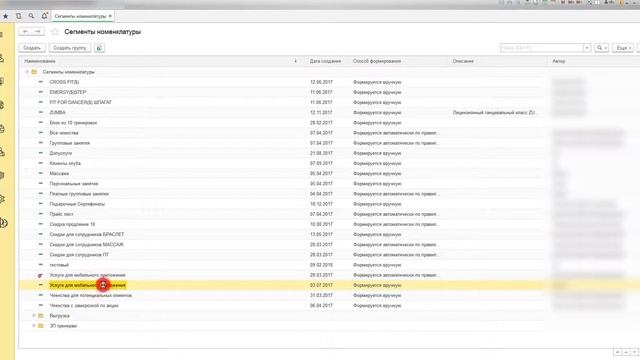This screenshot has height=360, width=640.
Task: Click Формируется вручную cell in Массажи row
Action: click(x=377, y=173)
